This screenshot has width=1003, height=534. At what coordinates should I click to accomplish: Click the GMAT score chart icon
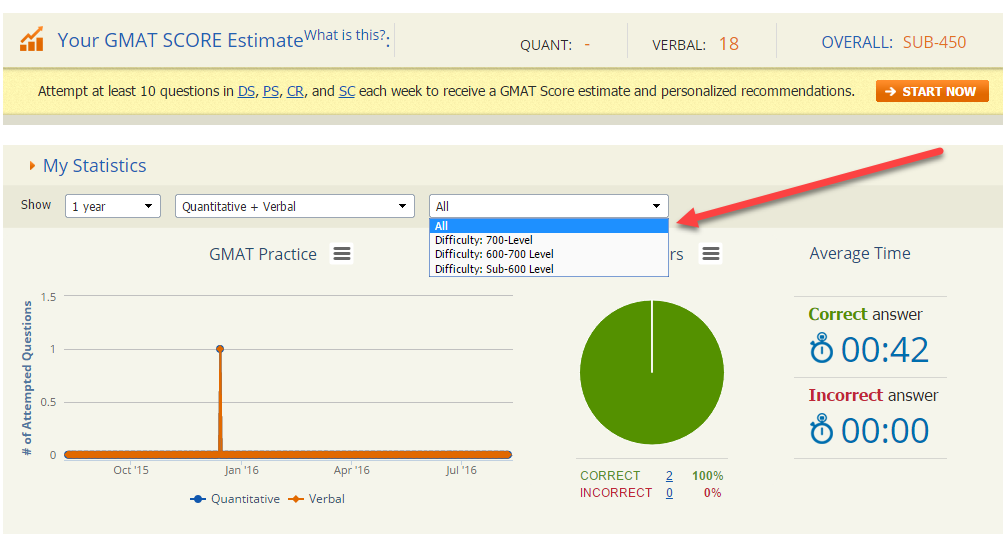[32, 39]
